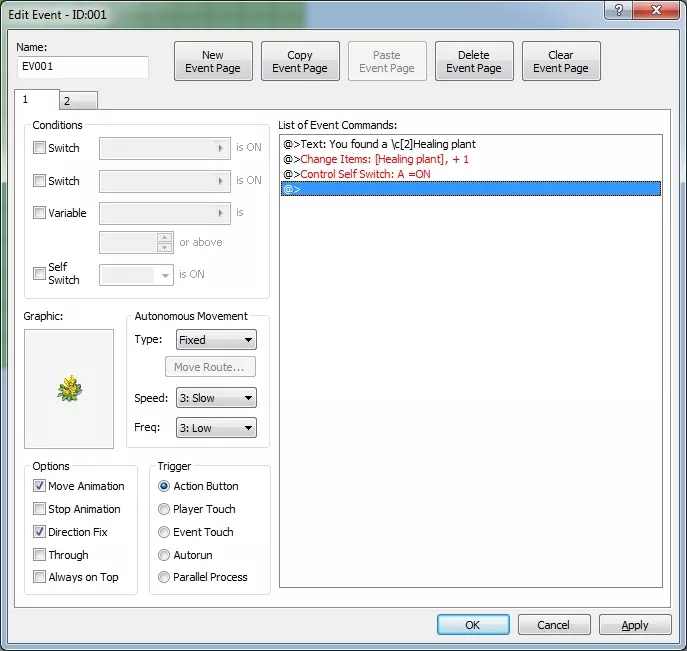The height and width of the screenshot is (651, 687).
Task: Decrease the variable value with down arrow
Action: click(x=164, y=248)
